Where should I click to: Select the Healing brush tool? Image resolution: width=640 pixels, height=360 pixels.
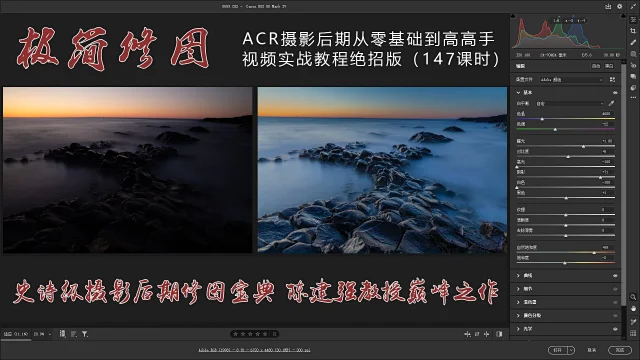pyautogui.click(x=633, y=42)
